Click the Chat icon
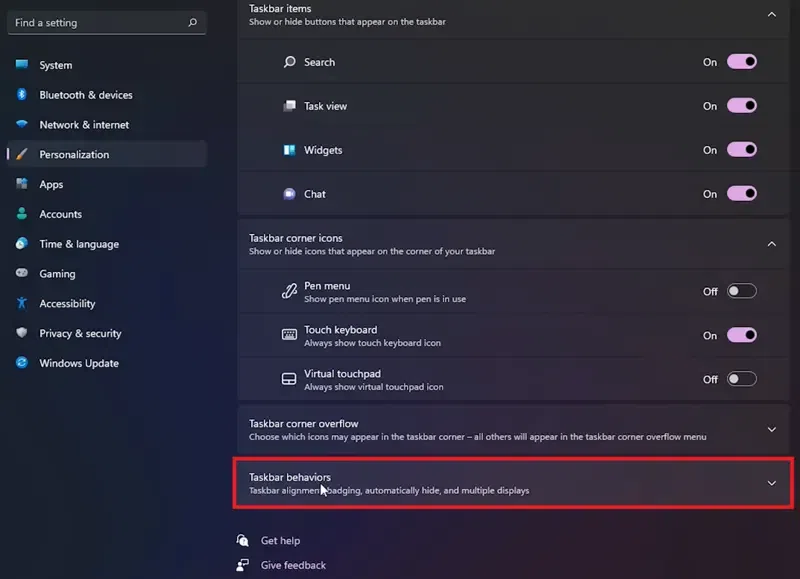The image size is (800, 579). click(289, 194)
